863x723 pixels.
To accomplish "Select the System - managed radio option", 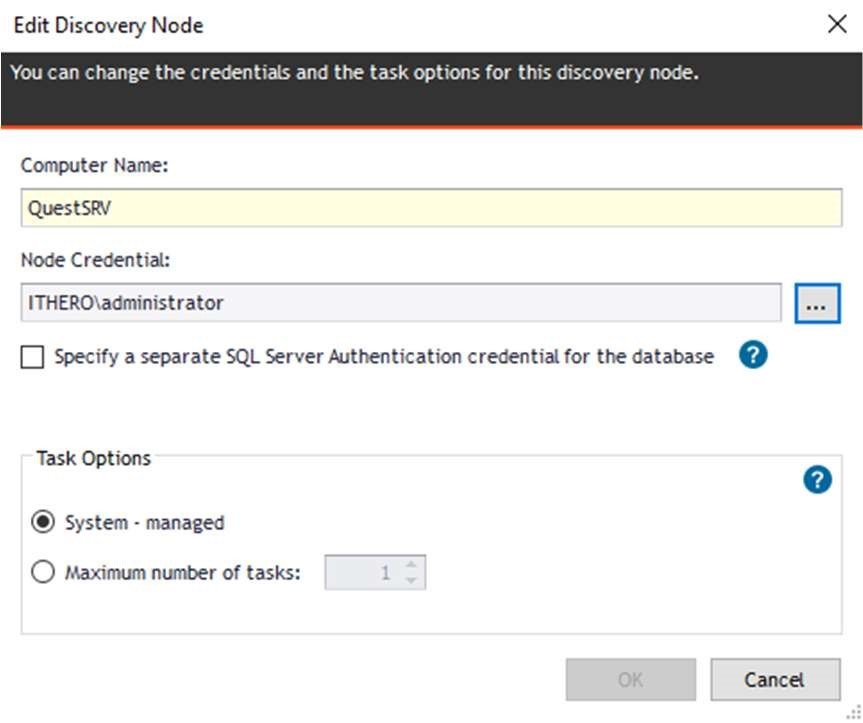I will 44,522.
